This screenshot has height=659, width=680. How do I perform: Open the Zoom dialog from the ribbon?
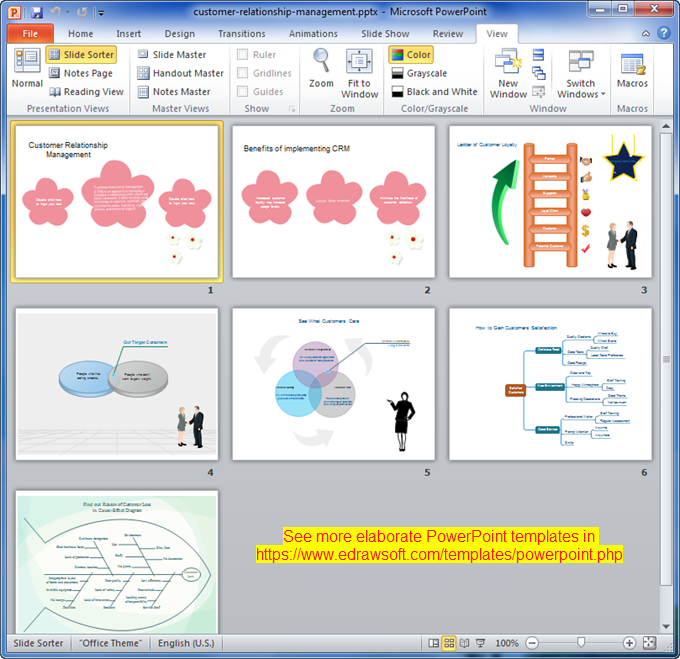point(321,69)
